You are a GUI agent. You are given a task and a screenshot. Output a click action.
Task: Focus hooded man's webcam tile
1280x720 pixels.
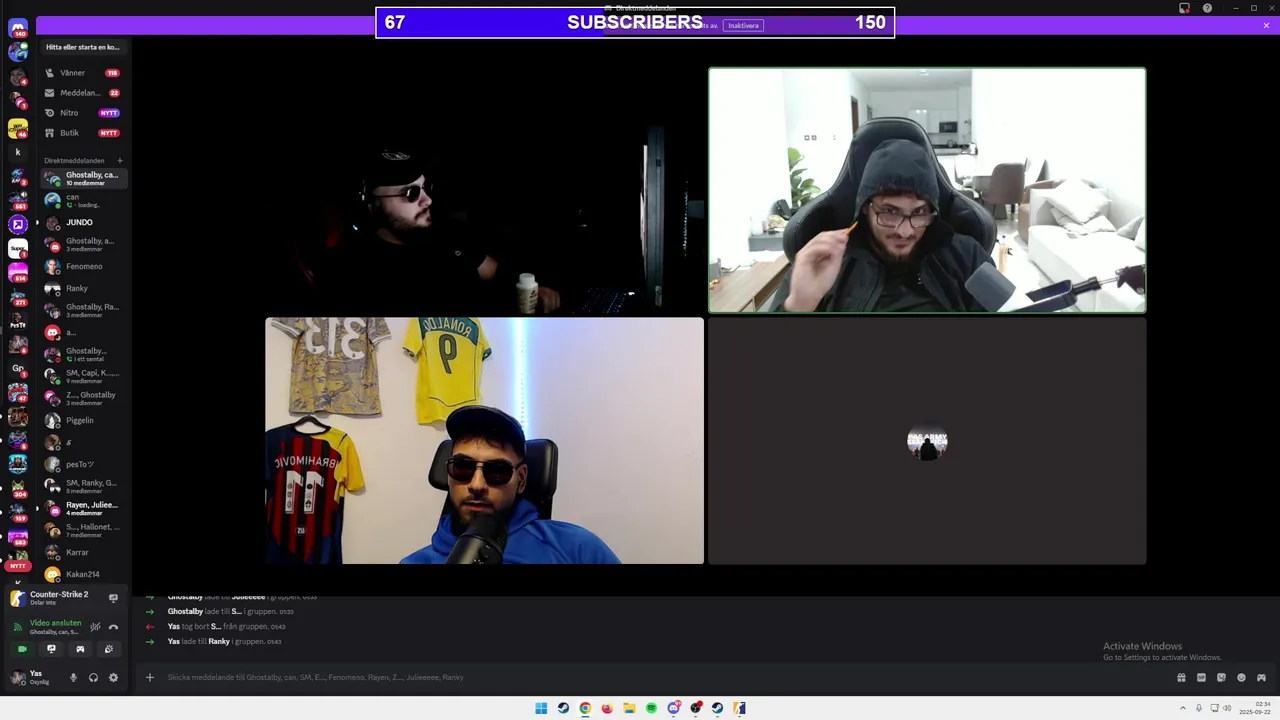point(927,190)
